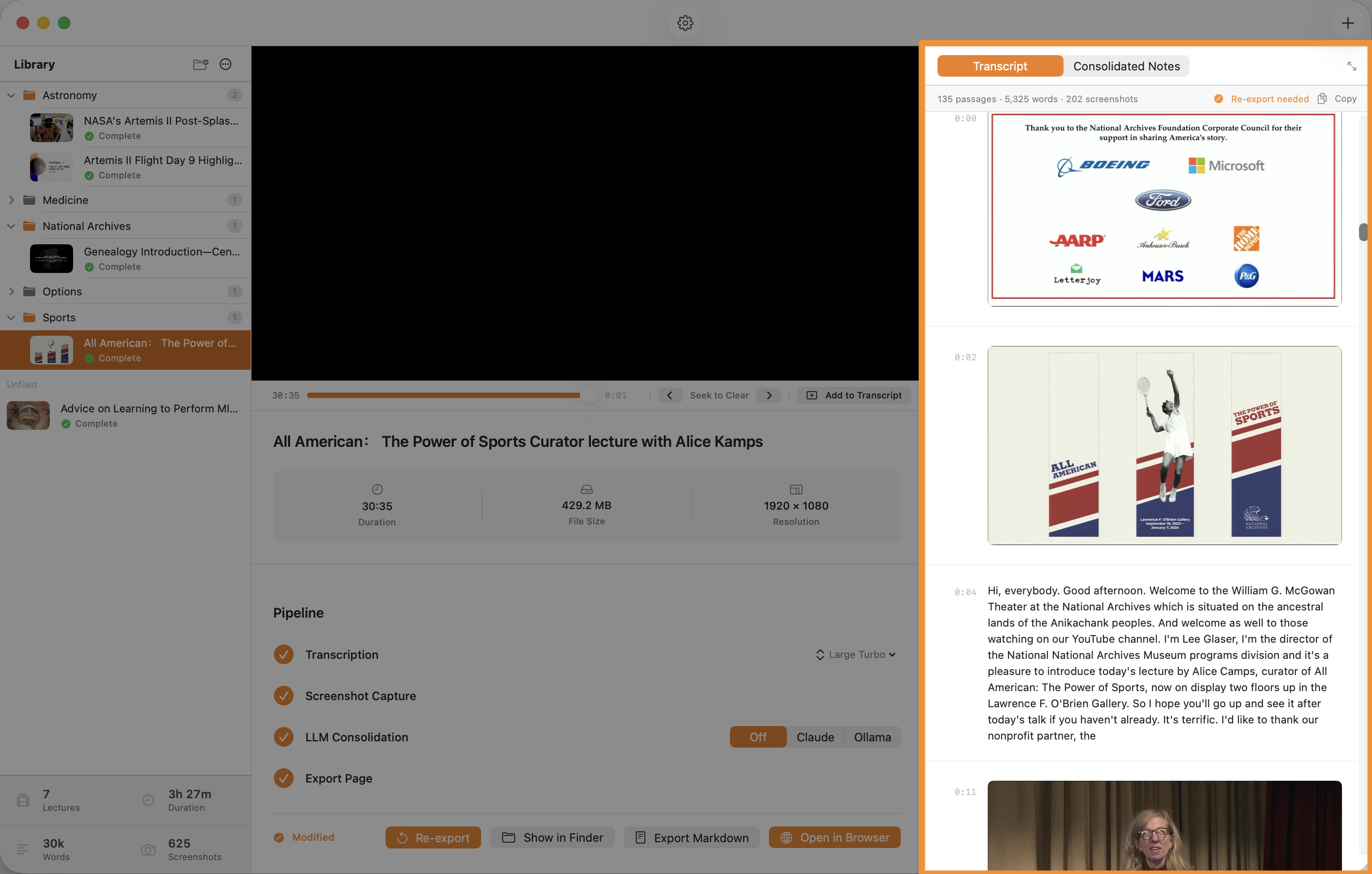
Task: Select All American: The Power of lecture
Action: pos(126,350)
